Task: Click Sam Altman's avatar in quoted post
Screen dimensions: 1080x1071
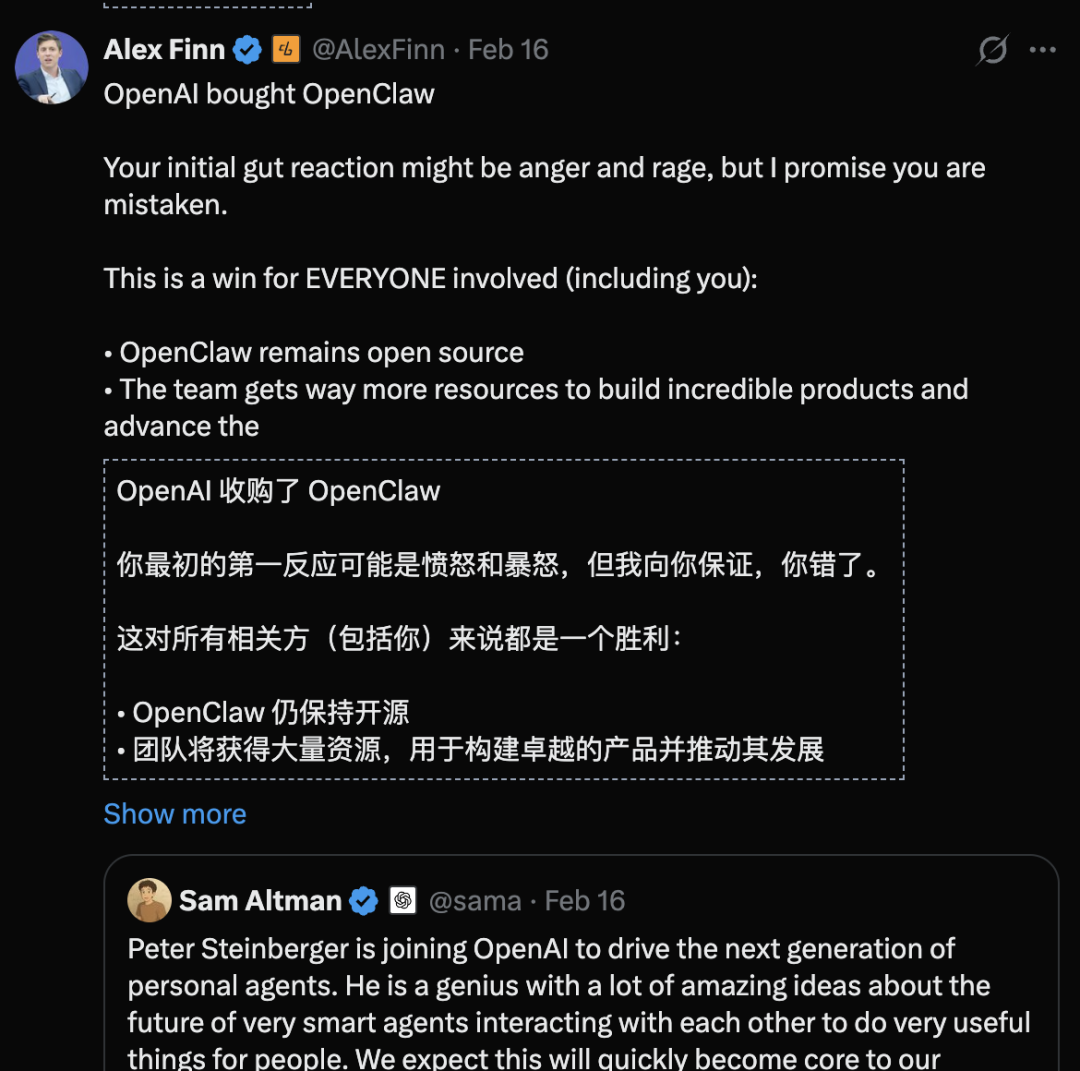Action: pyautogui.click(x=149, y=900)
